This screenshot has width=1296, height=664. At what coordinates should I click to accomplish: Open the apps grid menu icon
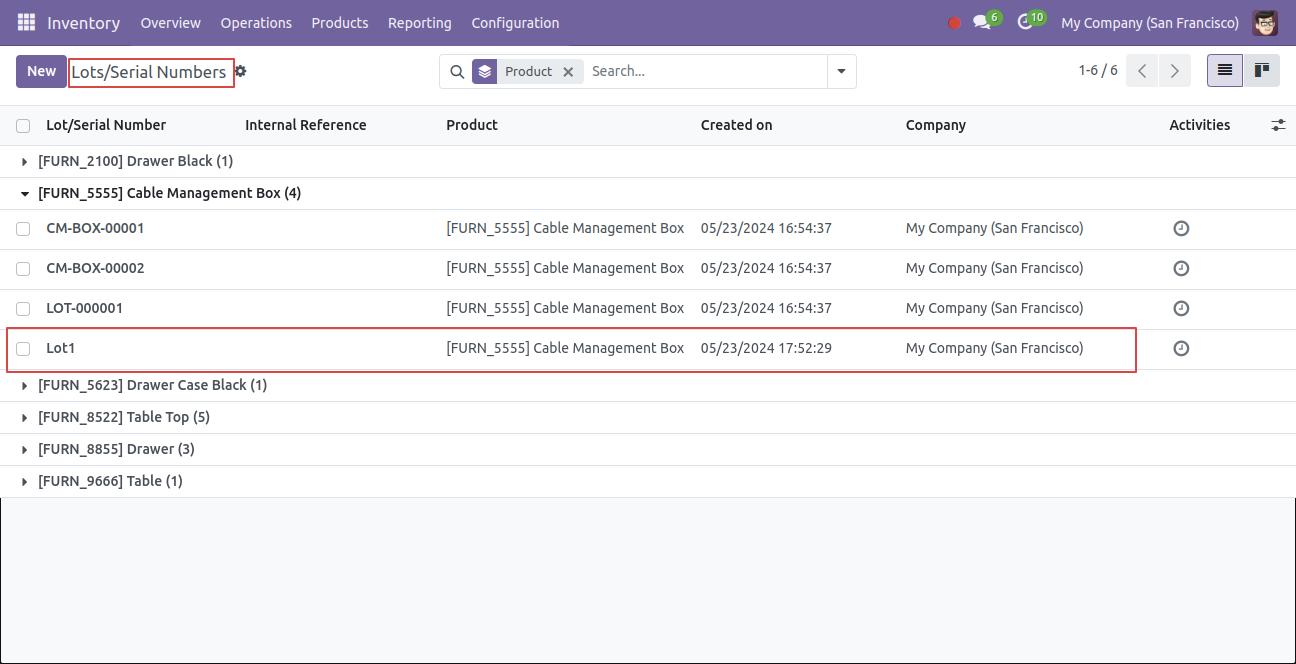(26, 22)
